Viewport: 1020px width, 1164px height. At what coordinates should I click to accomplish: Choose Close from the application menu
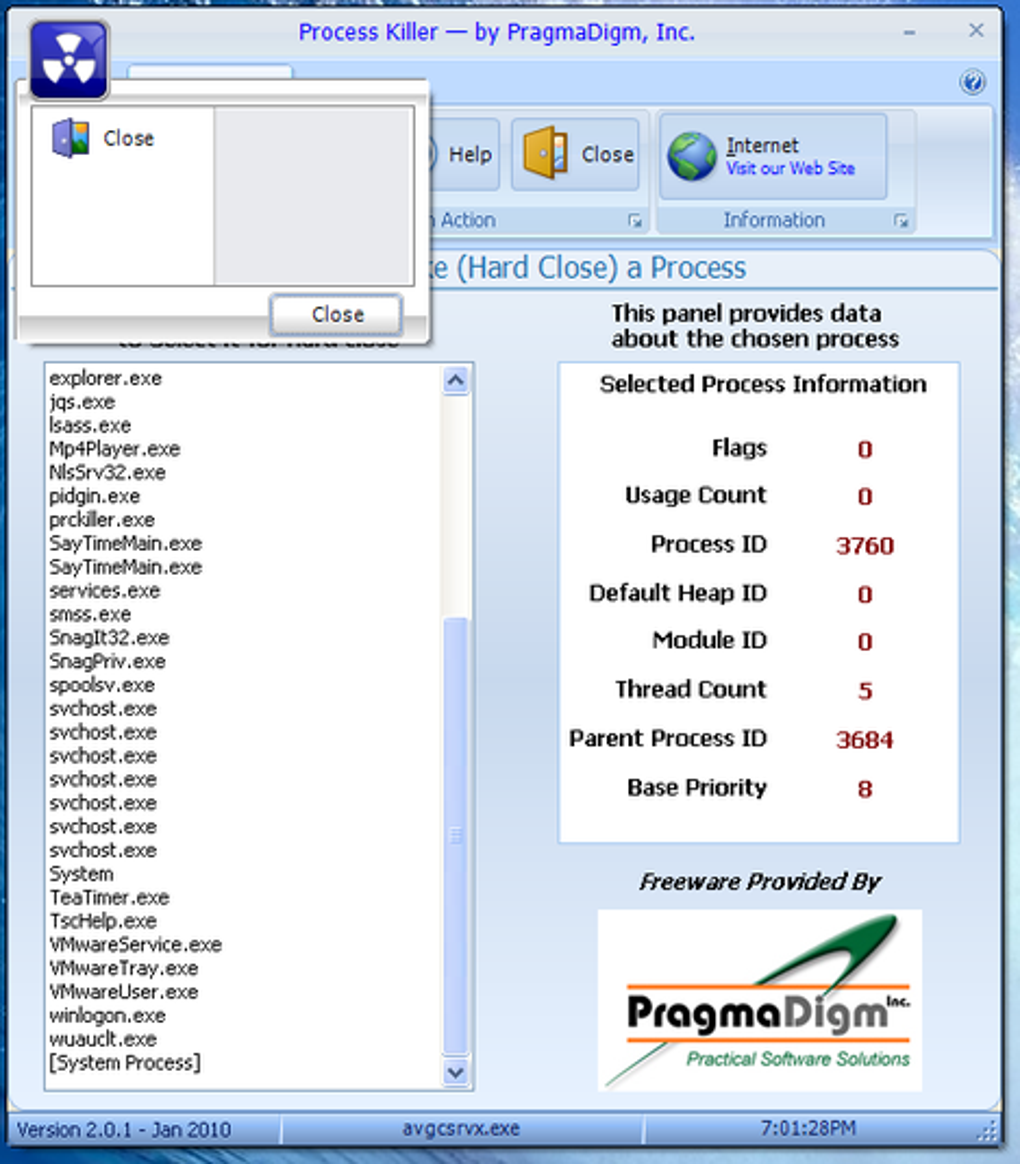128,137
